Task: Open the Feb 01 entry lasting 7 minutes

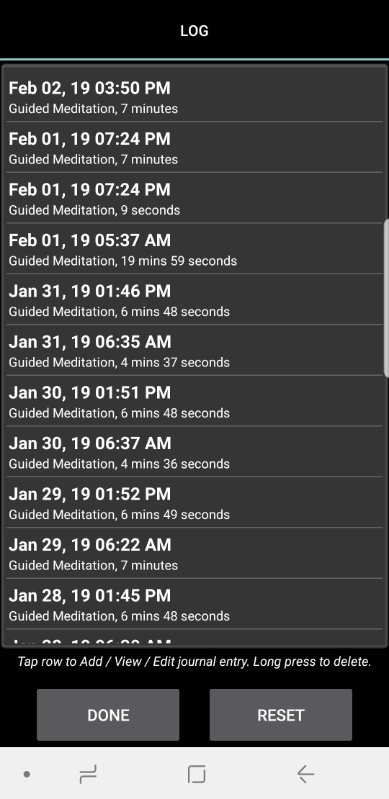Action: [194, 147]
